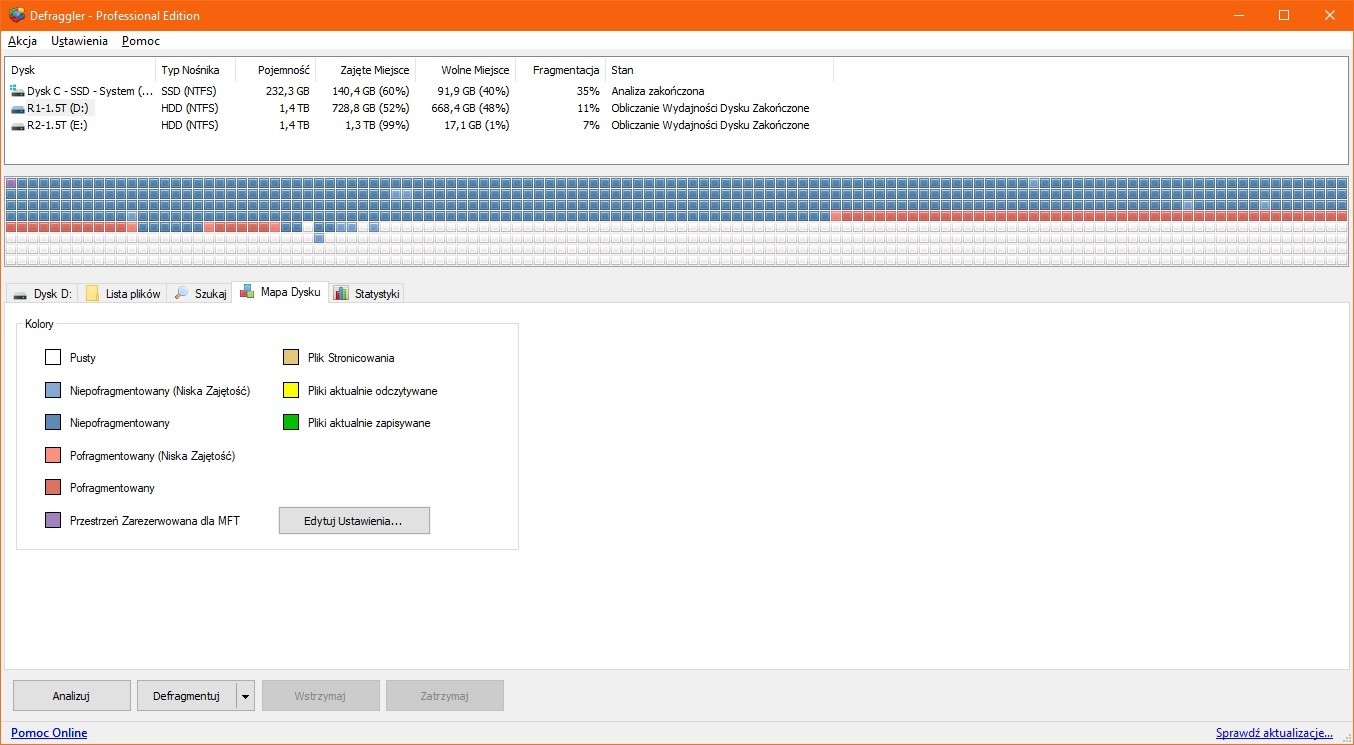Click green Pliki aktualnie zapisywane swatch
The width and height of the screenshot is (1354, 745).
pyautogui.click(x=291, y=423)
